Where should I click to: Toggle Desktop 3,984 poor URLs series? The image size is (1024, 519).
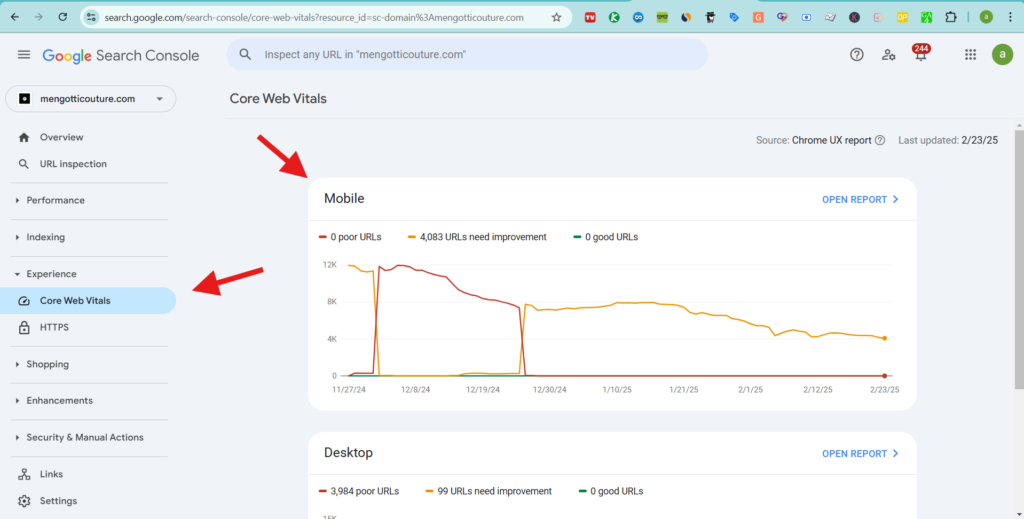(359, 491)
